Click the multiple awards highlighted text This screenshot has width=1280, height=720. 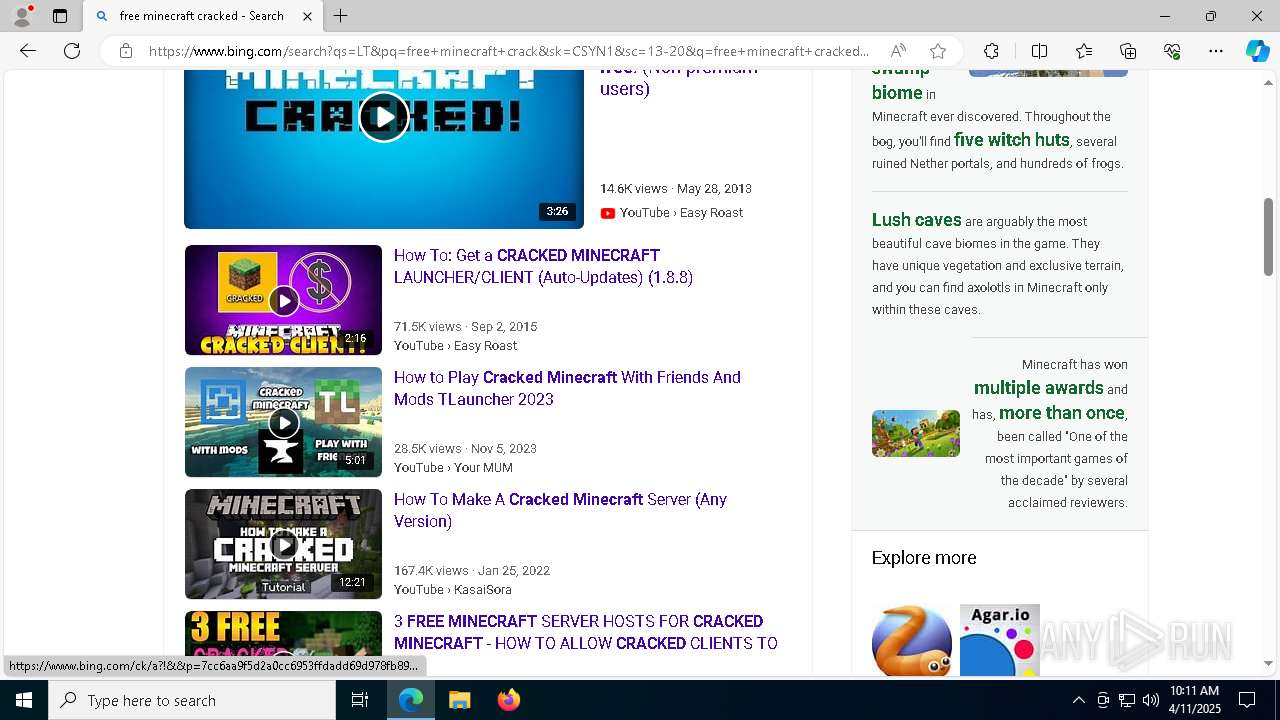point(1038,388)
